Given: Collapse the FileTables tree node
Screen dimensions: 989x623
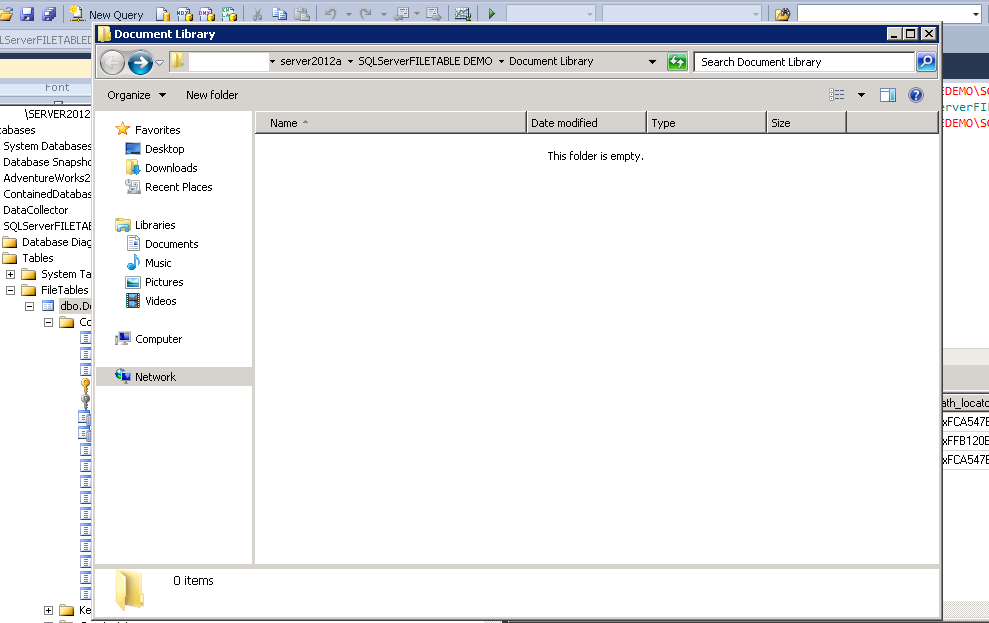Looking at the screenshot, I should [10, 290].
